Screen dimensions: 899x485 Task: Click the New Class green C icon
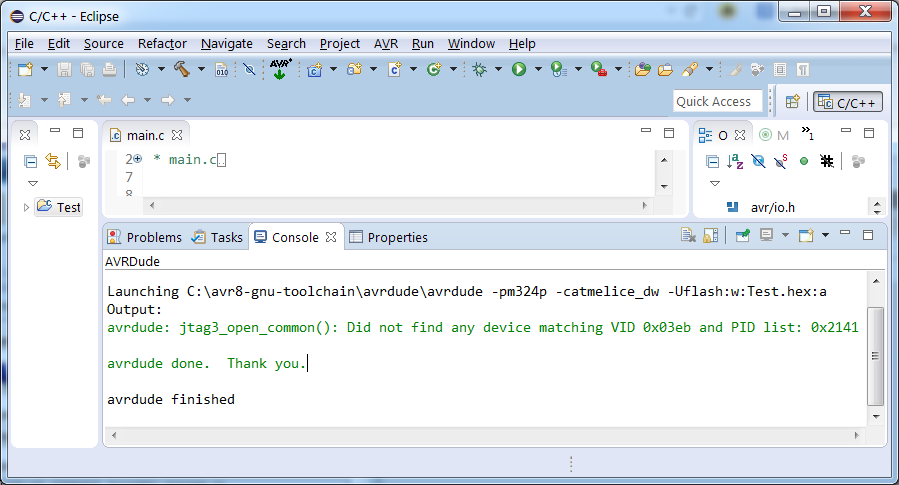pos(434,69)
